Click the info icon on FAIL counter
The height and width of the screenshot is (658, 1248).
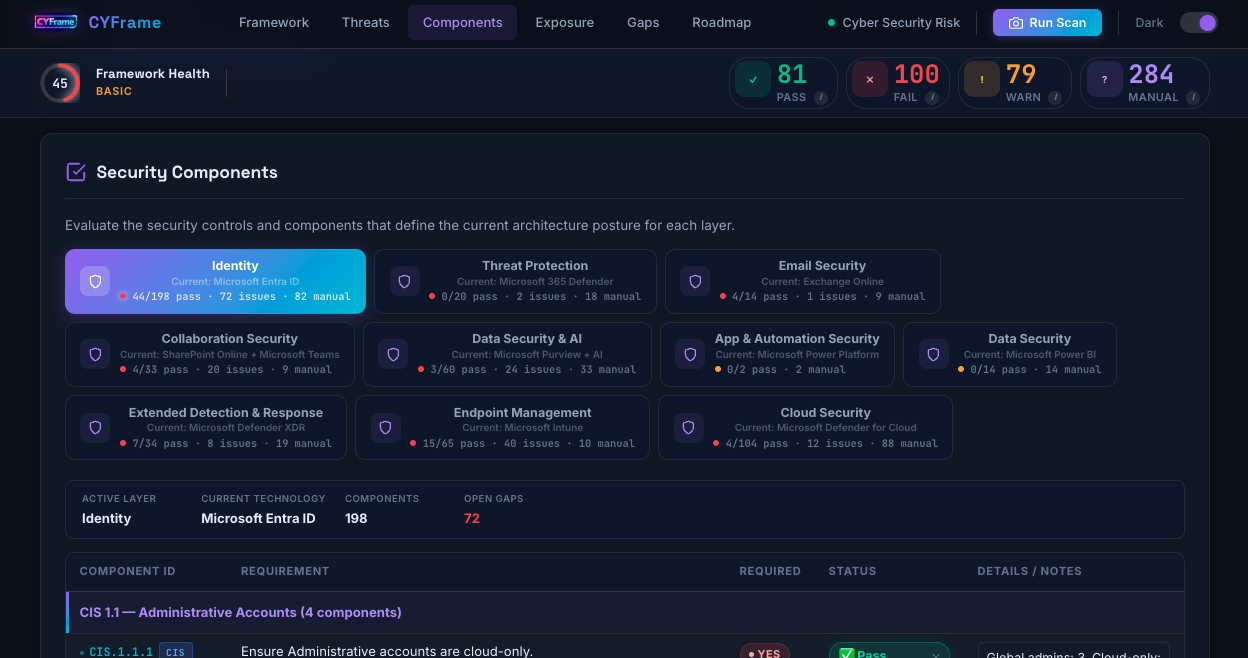point(932,97)
